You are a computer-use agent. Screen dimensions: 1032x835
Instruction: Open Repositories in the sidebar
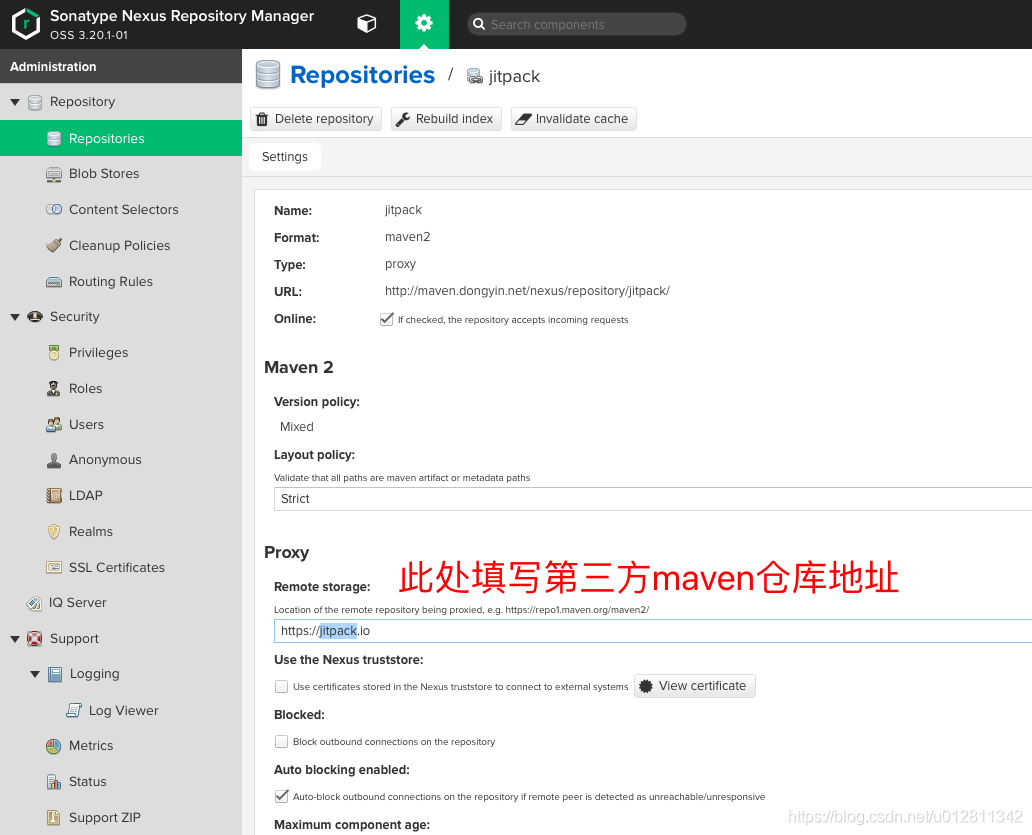pos(121,138)
